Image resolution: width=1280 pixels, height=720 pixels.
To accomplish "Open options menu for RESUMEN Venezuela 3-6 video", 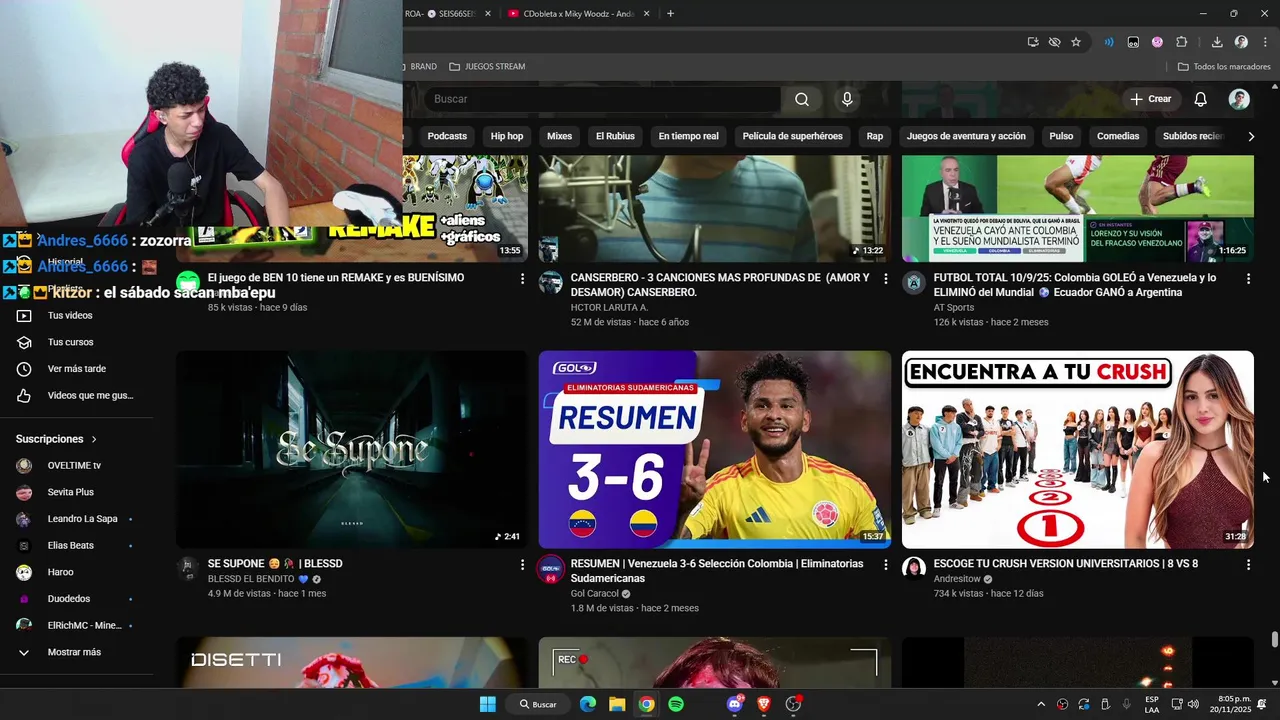I will pos(885,565).
